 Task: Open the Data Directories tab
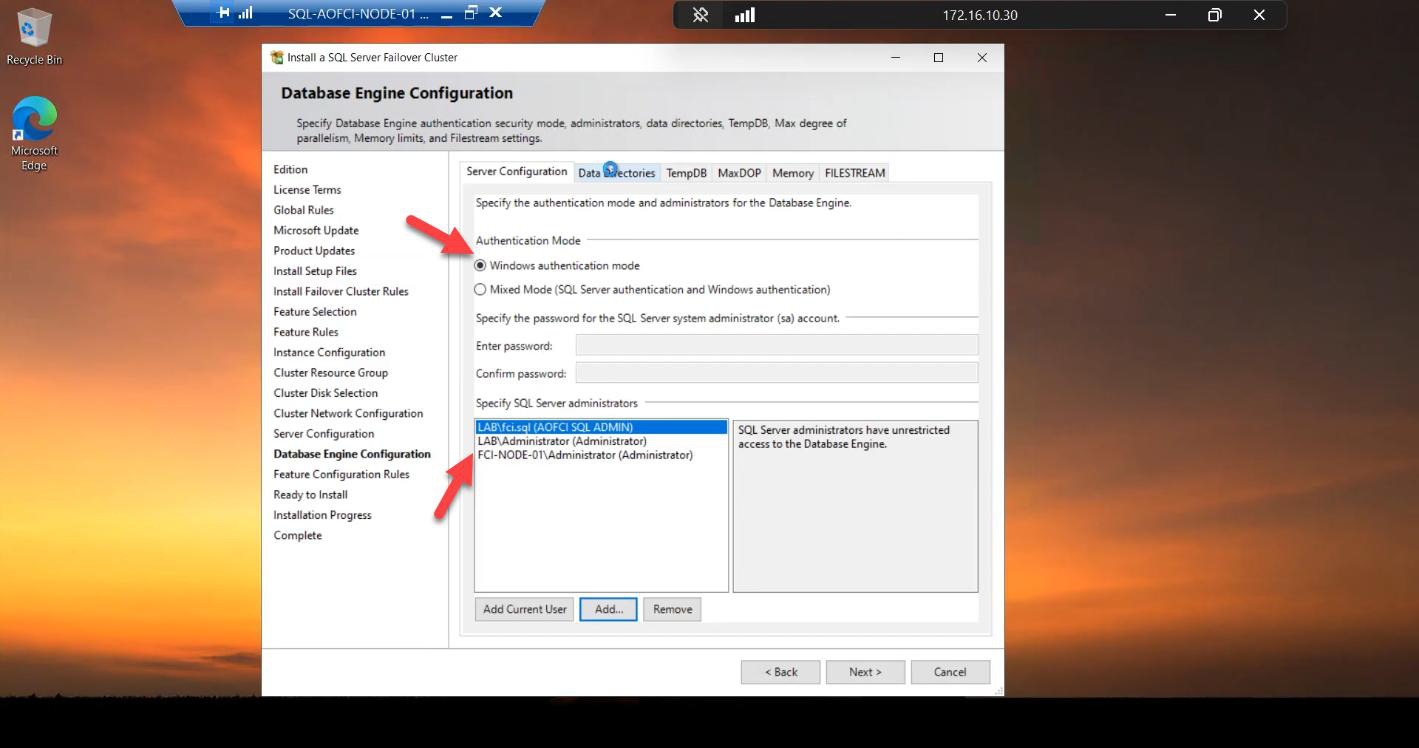pos(616,173)
